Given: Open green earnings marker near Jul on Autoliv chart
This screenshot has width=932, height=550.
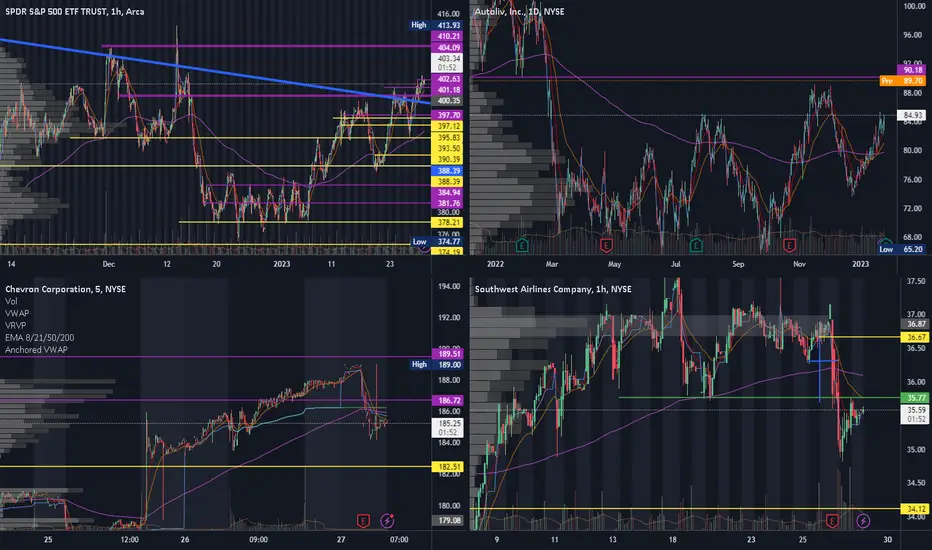Looking at the screenshot, I should click(696, 244).
